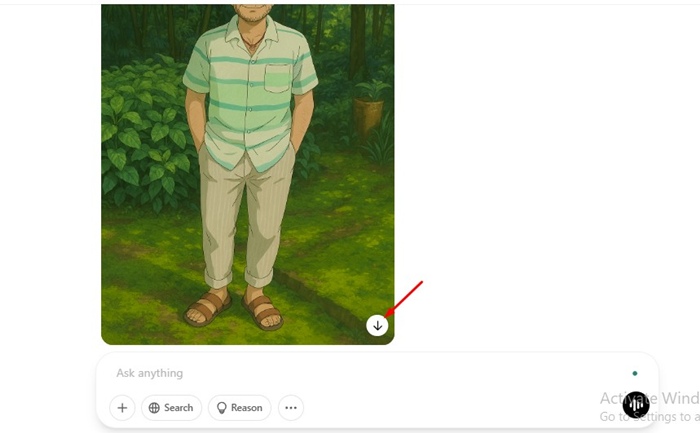
Task: Click the globe icon in the Search pill
Action: coord(154,408)
